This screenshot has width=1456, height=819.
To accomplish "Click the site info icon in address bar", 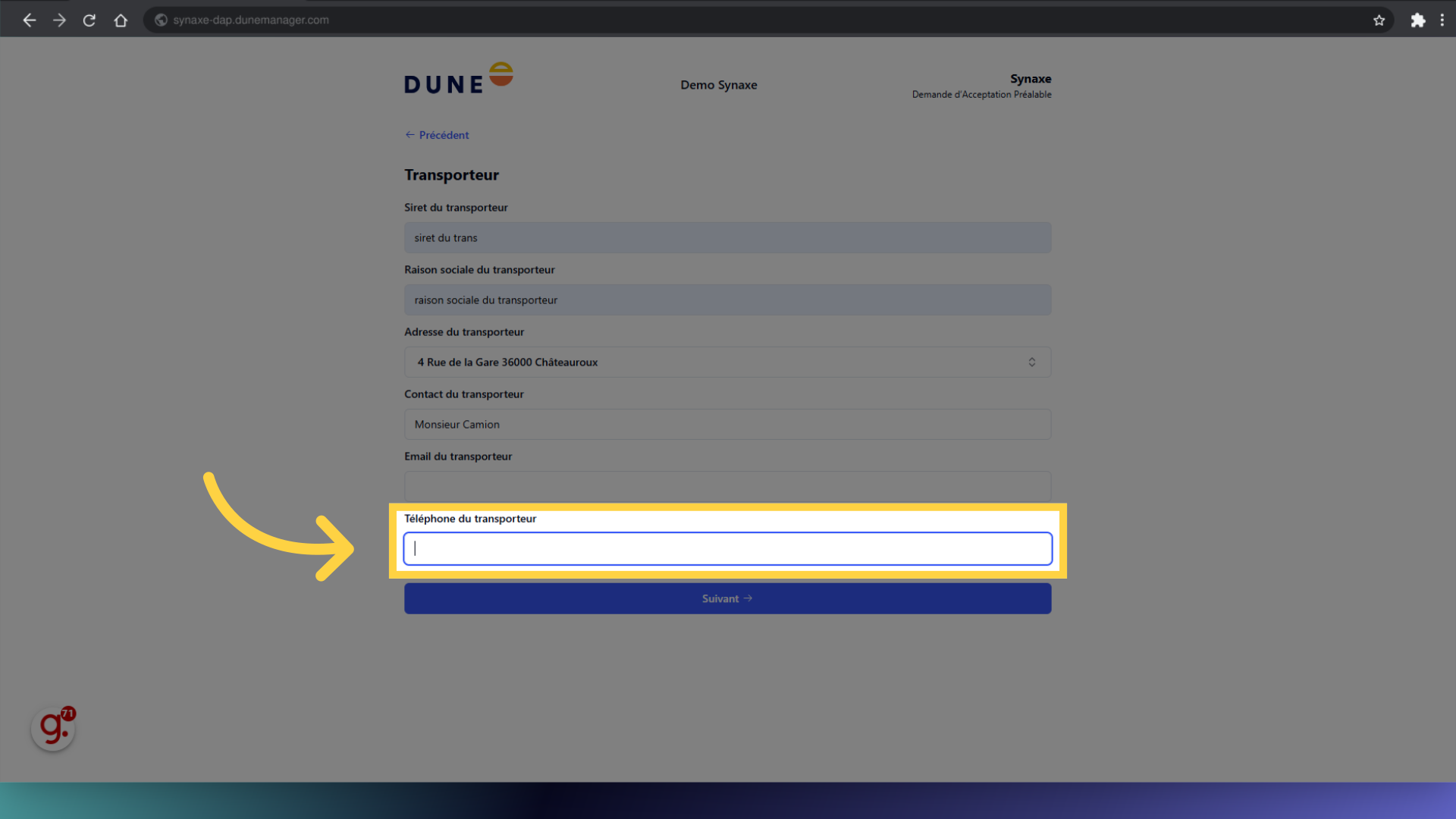I will point(161,20).
